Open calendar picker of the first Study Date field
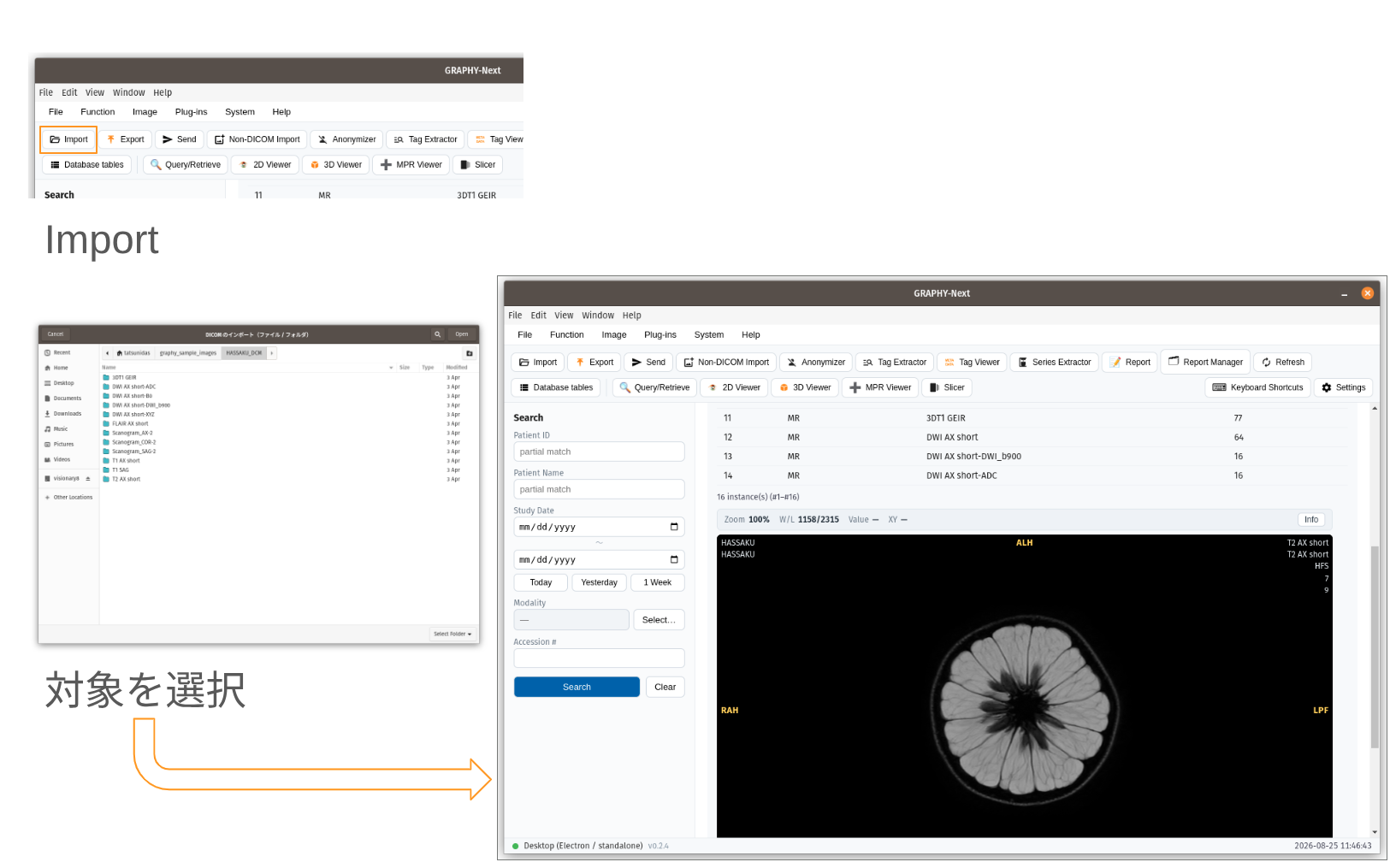 [x=674, y=527]
